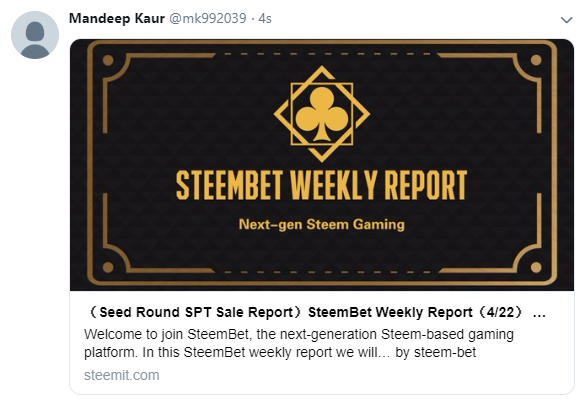Select the Next-gen Steem Gaming subtitle

tap(321, 225)
